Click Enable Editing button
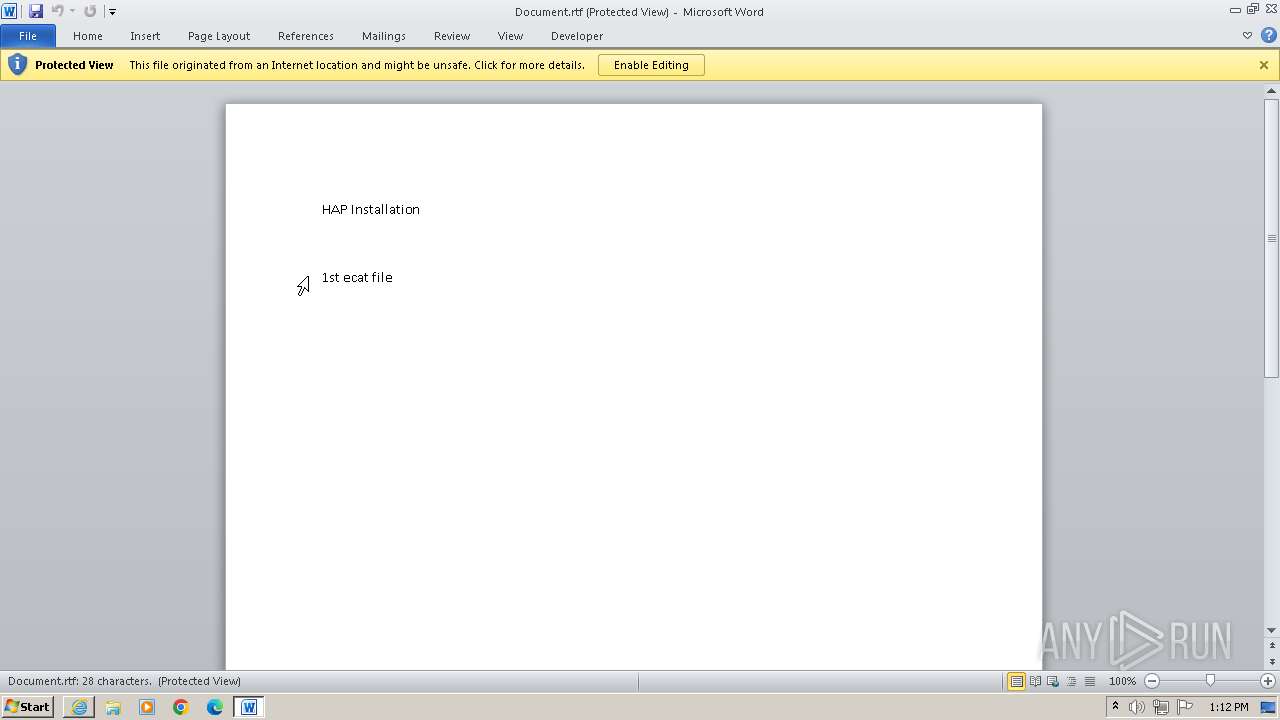This screenshot has width=1280, height=720. click(651, 65)
